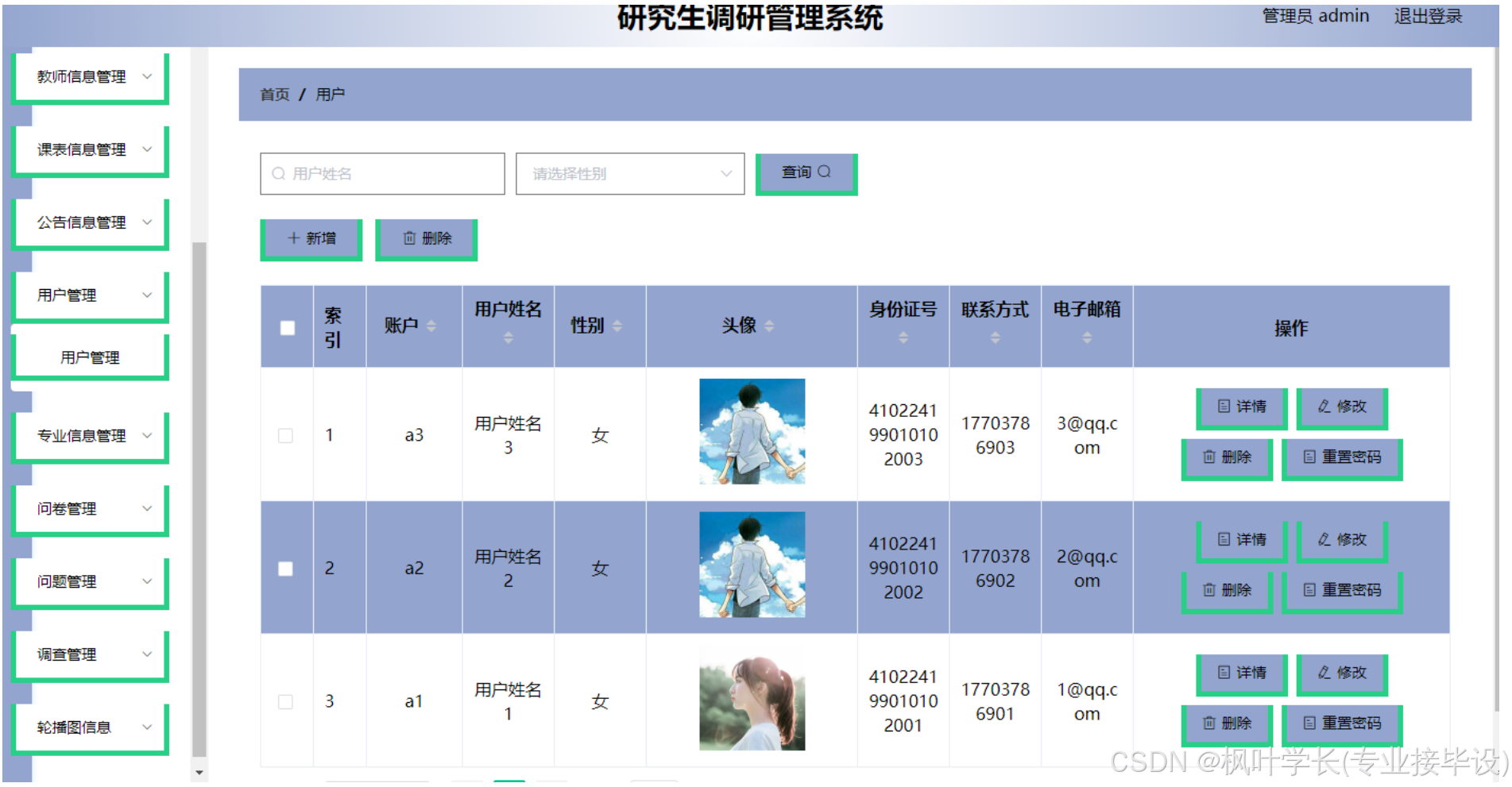The width and height of the screenshot is (1512, 787).
Task: Expand the 专业信息管理 sidebar menu
Action: [x=91, y=436]
